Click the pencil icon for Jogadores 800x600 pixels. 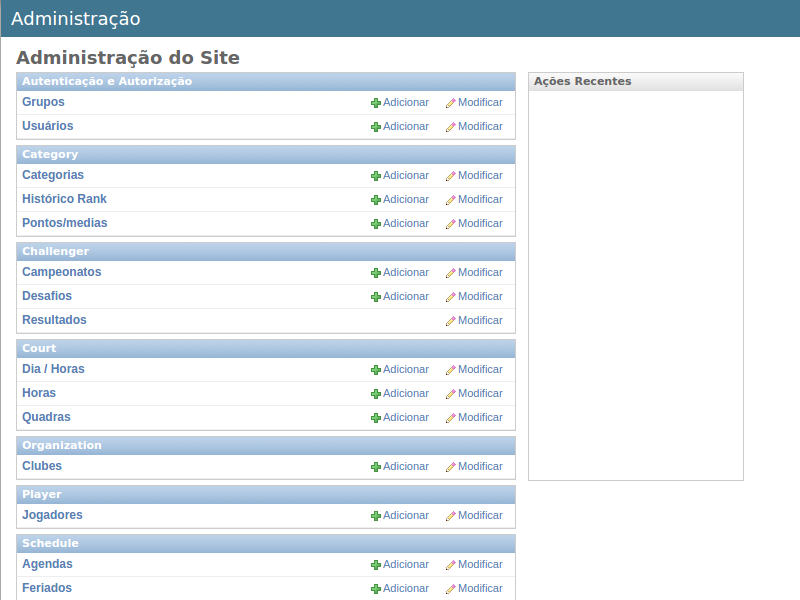coord(451,516)
